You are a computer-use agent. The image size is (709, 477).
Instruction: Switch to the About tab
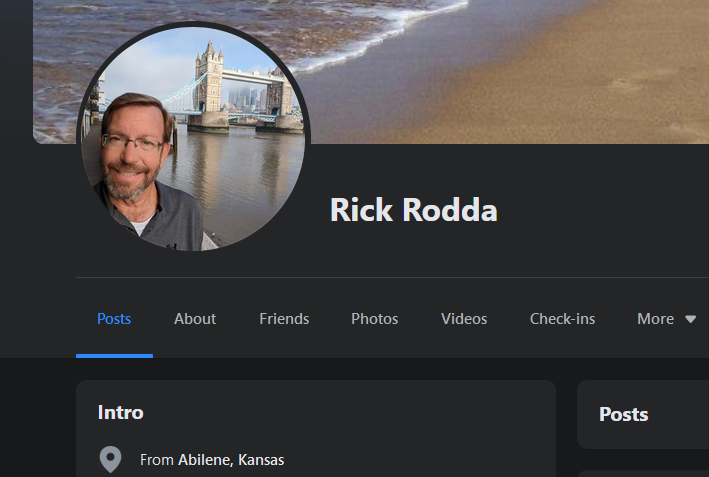click(x=195, y=319)
